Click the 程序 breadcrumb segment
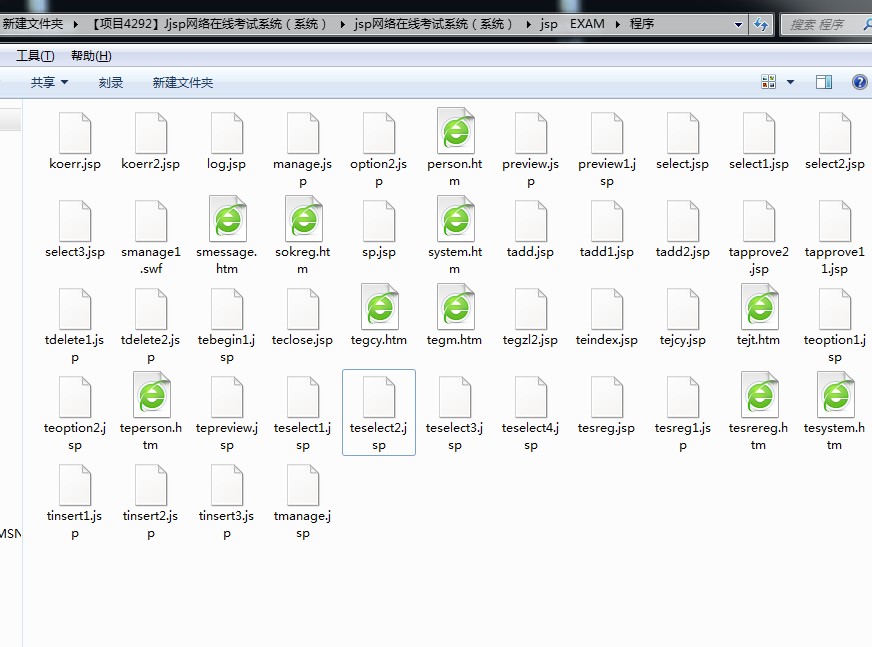872x647 pixels. 642,24
